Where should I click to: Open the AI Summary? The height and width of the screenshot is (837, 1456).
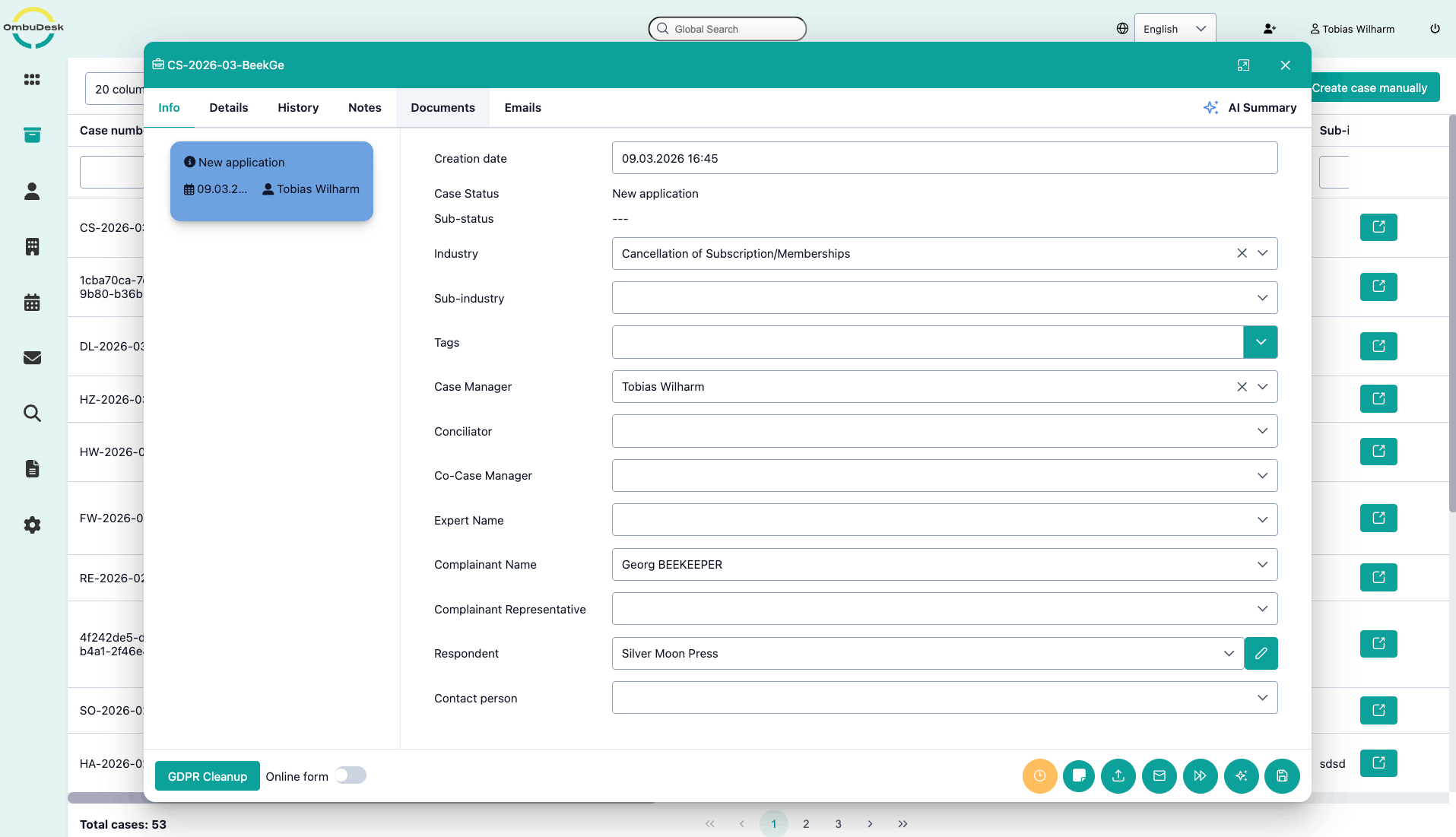pos(1251,108)
